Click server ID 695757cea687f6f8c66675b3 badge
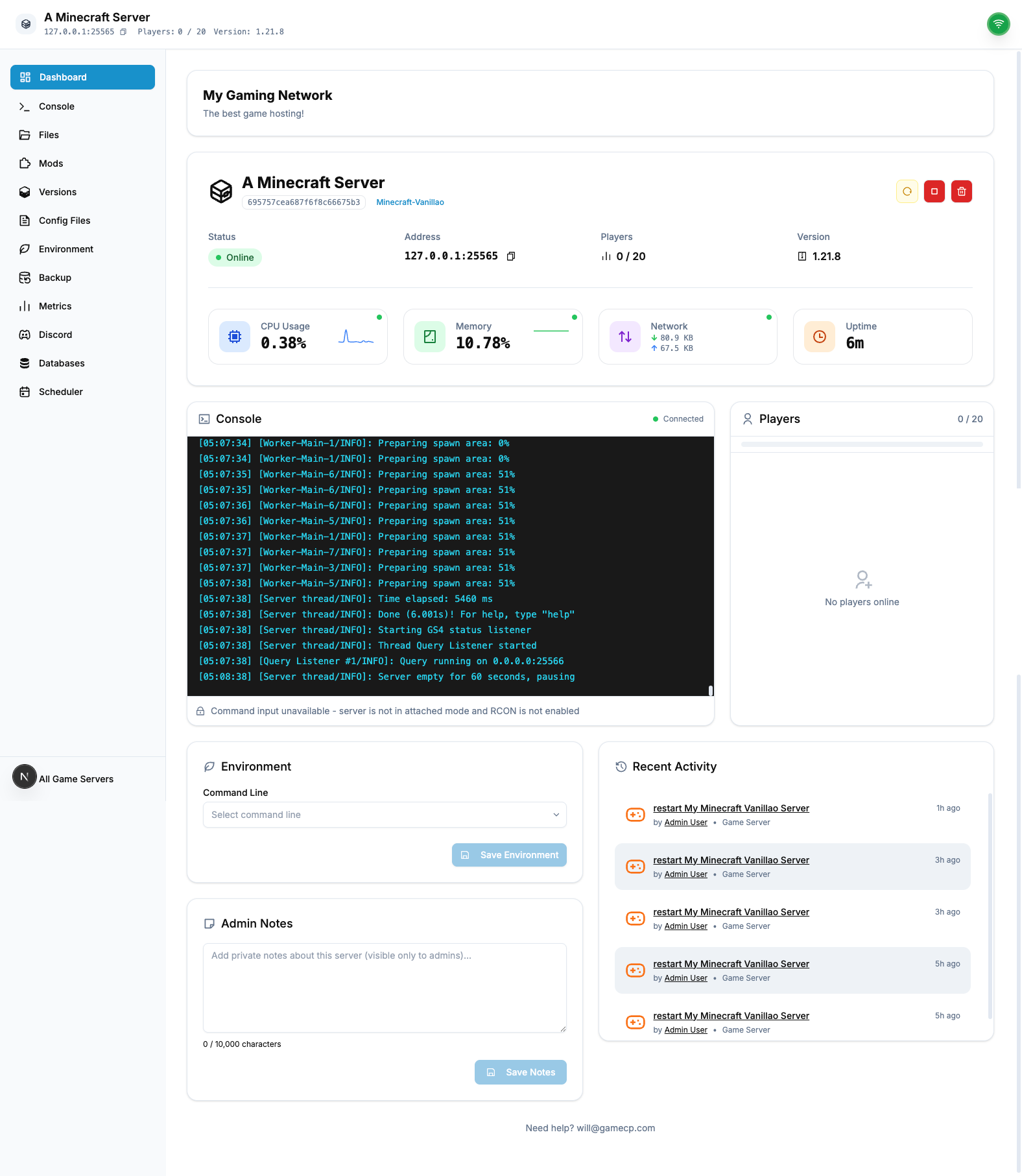 click(x=303, y=202)
